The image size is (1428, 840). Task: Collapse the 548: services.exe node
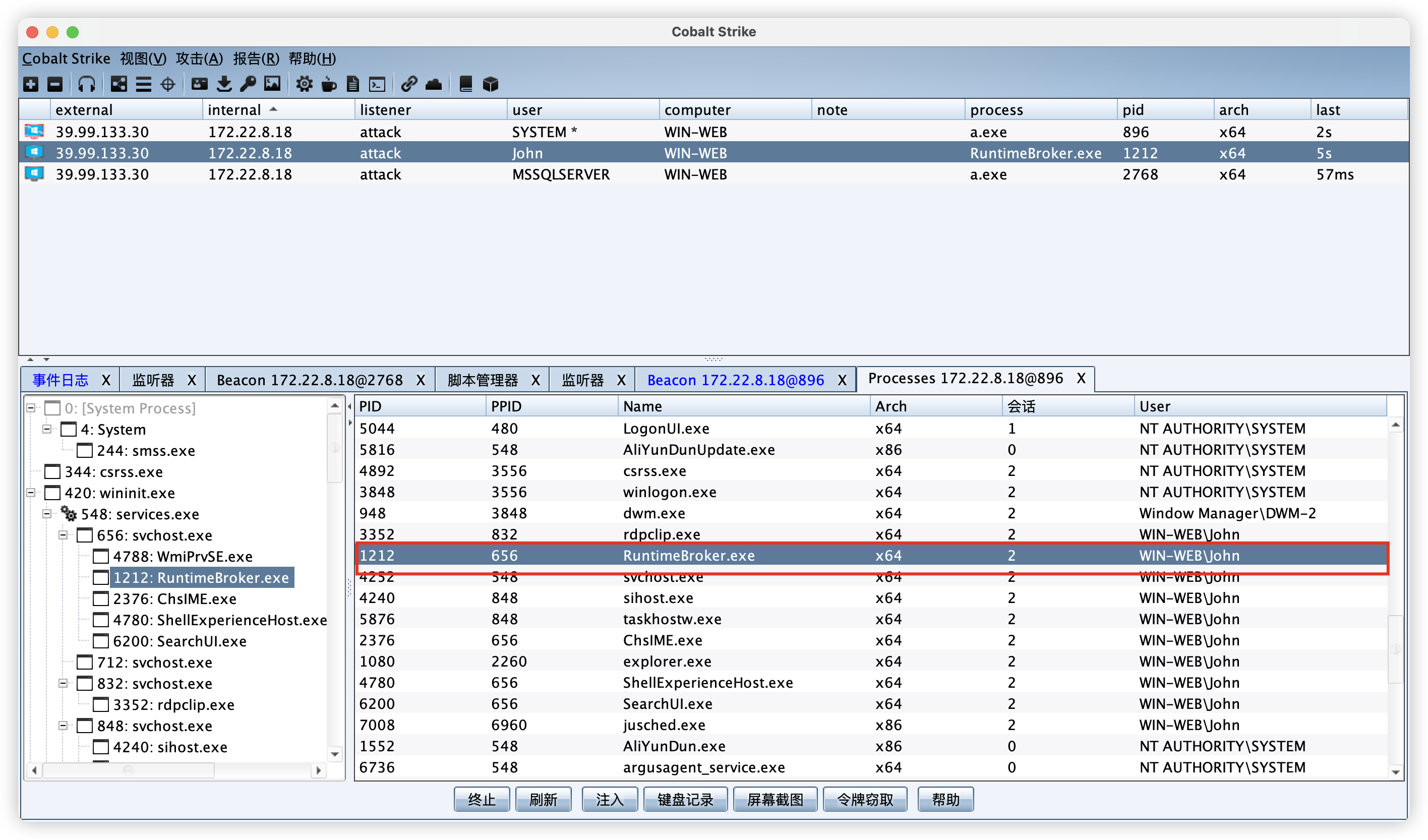(47, 513)
